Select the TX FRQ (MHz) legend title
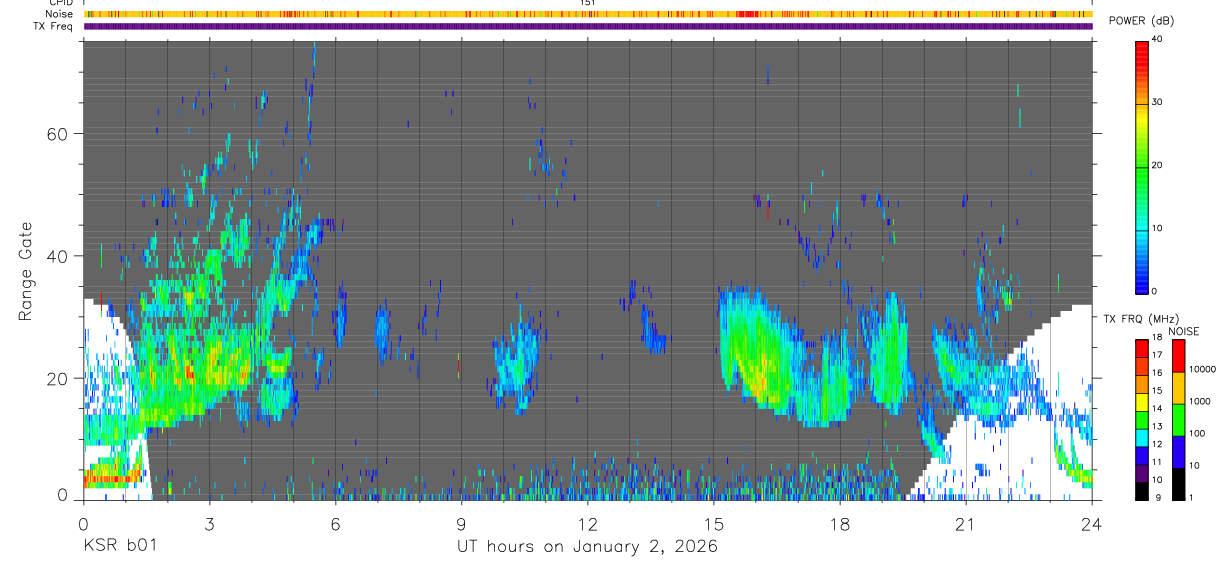This screenshot has width=1228, height=567. (1142, 318)
